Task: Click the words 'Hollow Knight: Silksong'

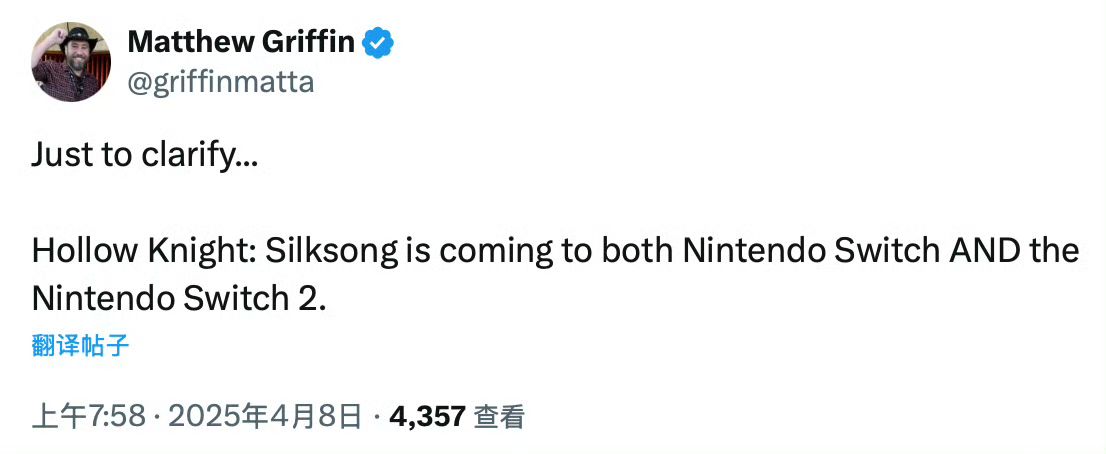Action: pyautogui.click(x=215, y=252)
